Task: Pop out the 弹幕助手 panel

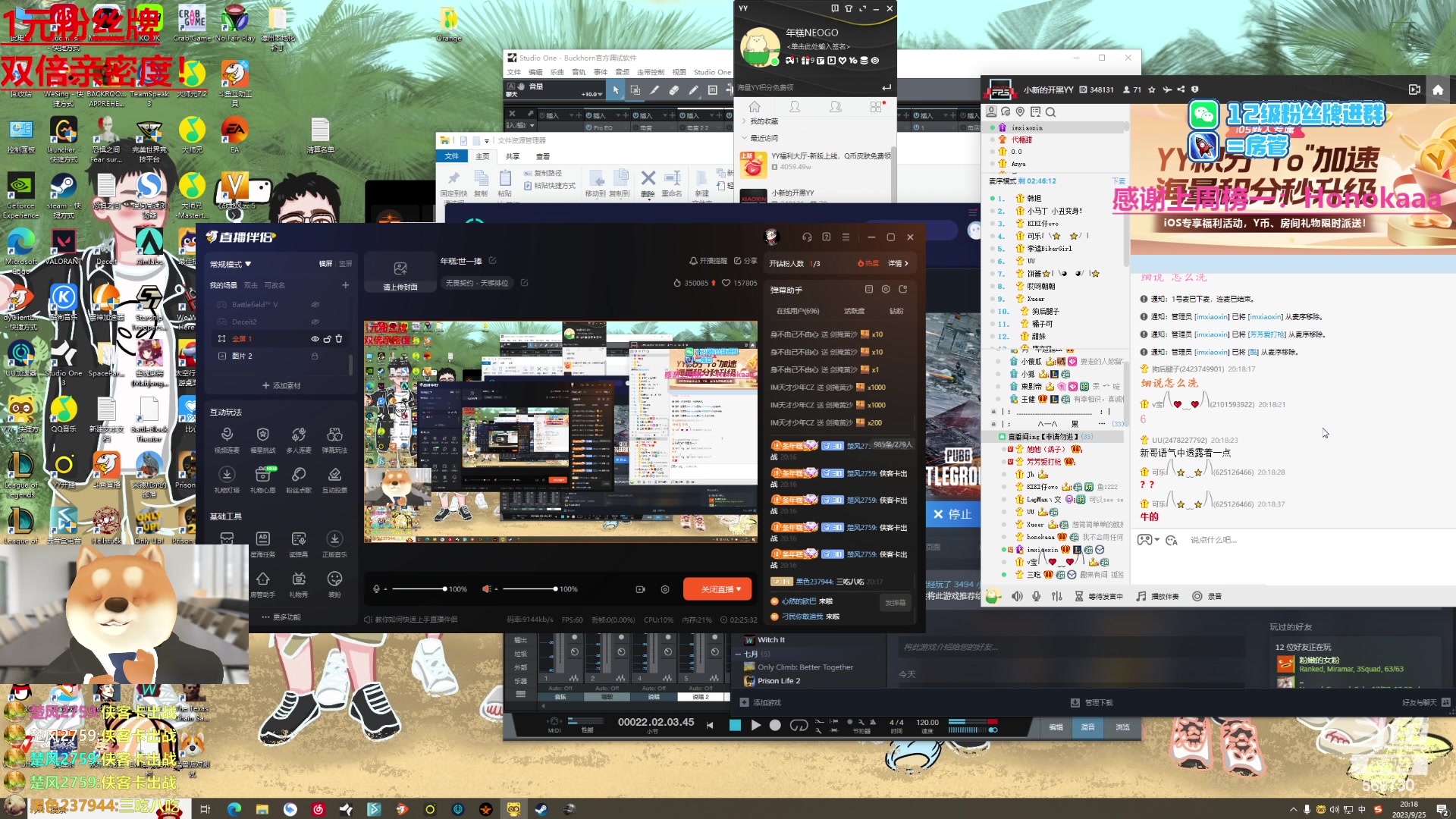Action: [x=903, y=290]
